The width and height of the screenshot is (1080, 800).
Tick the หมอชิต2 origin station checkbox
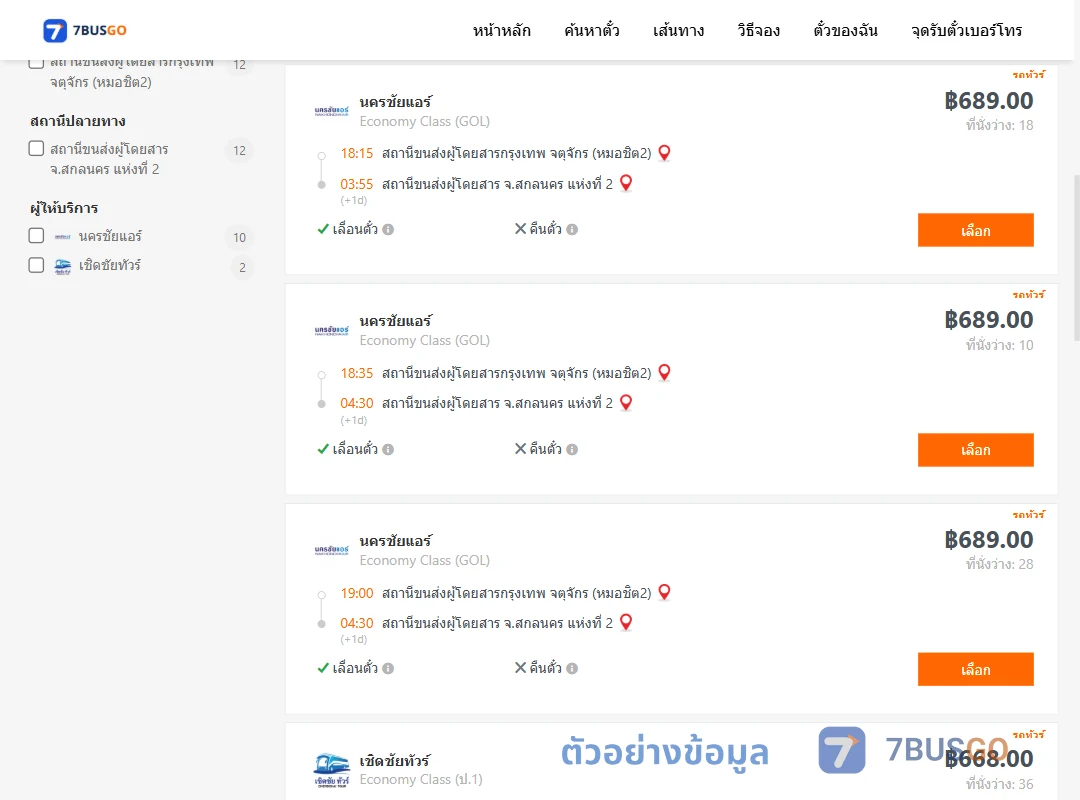tap(37, 63)
